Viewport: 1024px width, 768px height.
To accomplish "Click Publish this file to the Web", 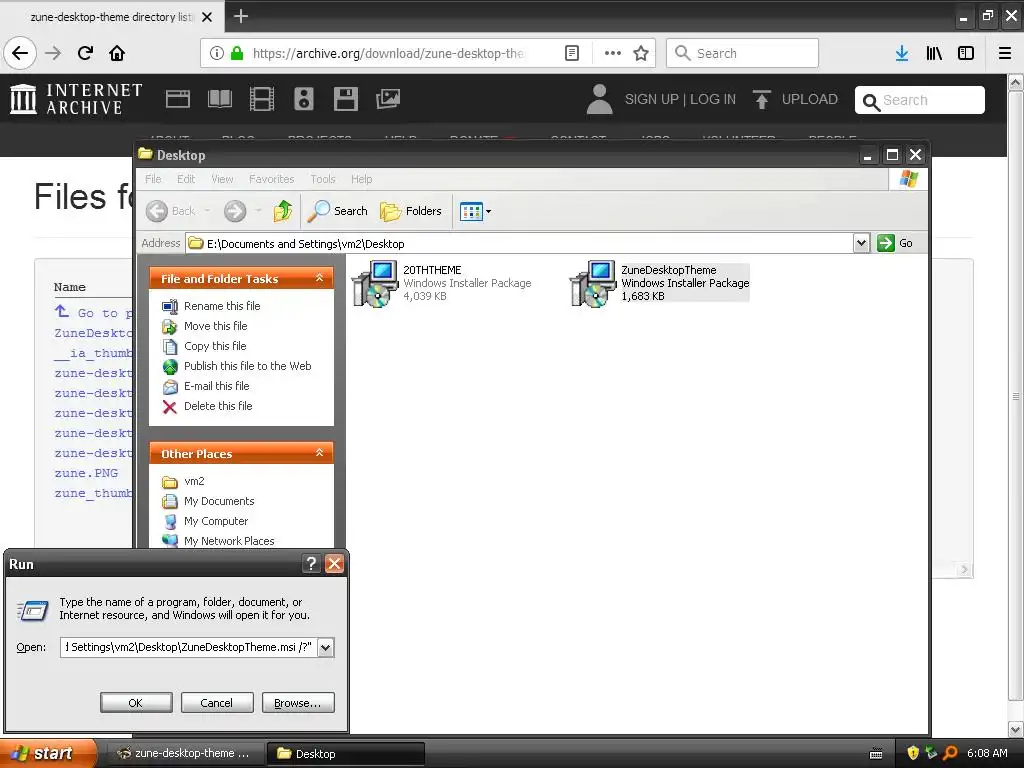I will [x=236, y=366].
